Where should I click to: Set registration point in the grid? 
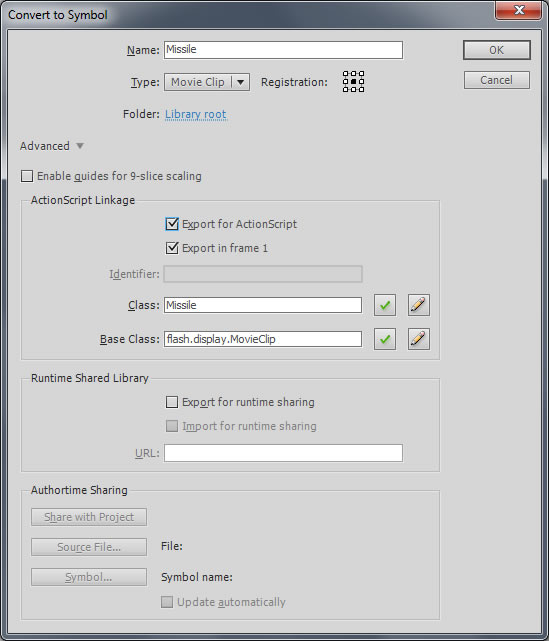(353, 81)
